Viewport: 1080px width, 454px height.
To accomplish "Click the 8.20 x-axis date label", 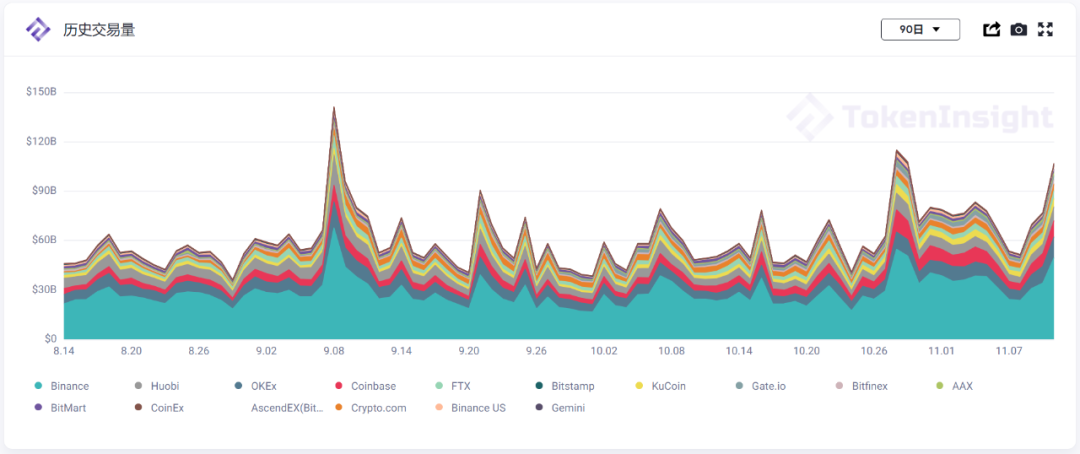I will [132, 351].
